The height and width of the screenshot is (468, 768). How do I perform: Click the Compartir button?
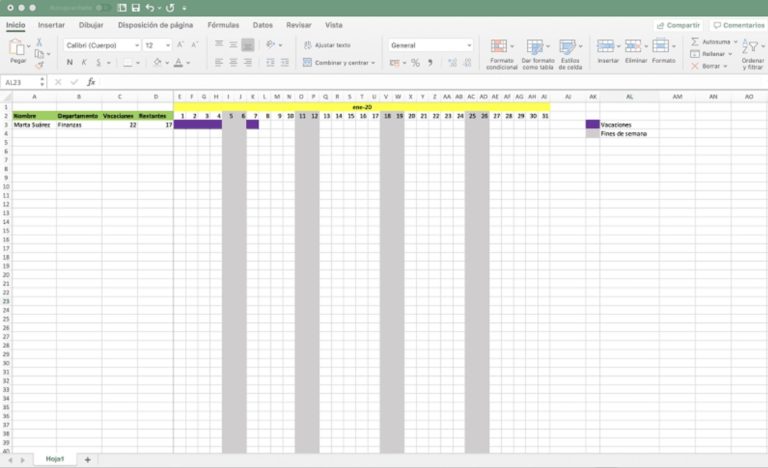[678, 24]
